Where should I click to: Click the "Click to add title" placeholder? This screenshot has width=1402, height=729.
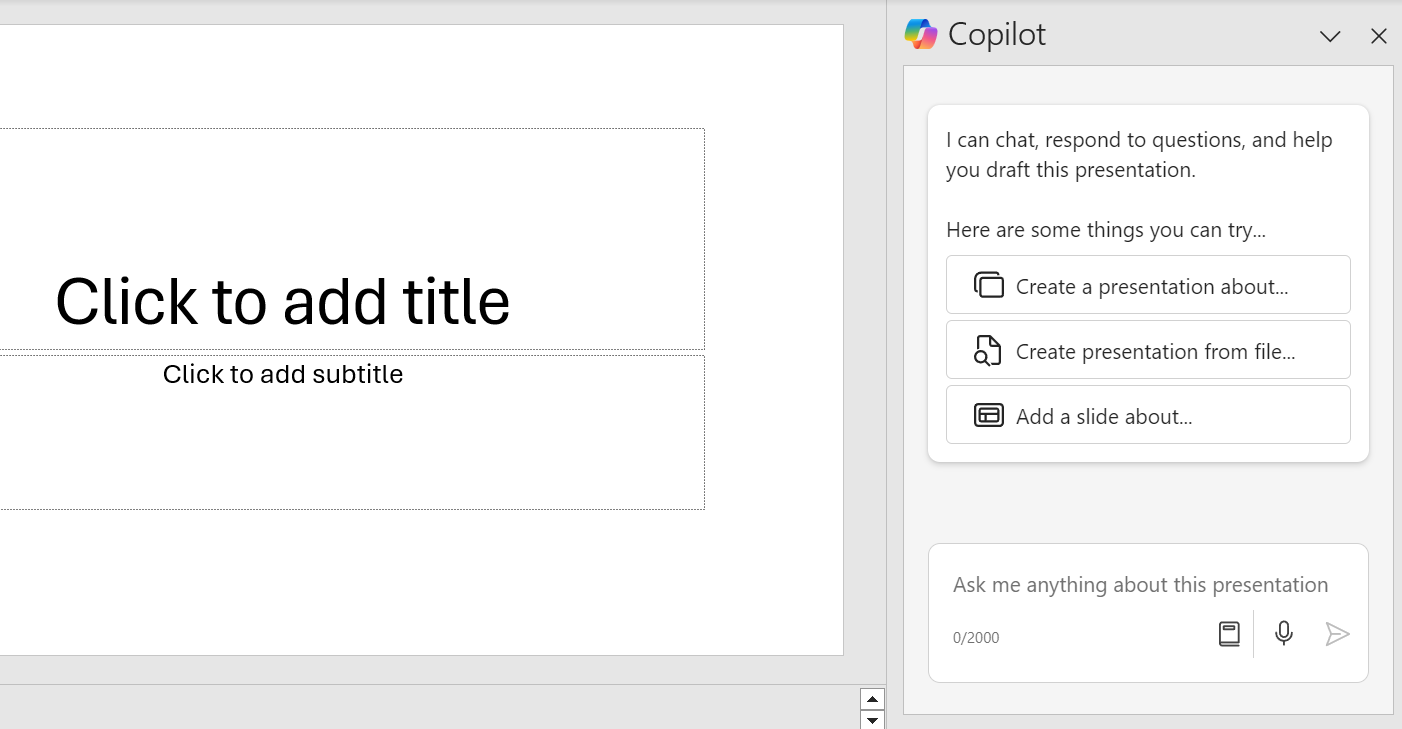283,301
